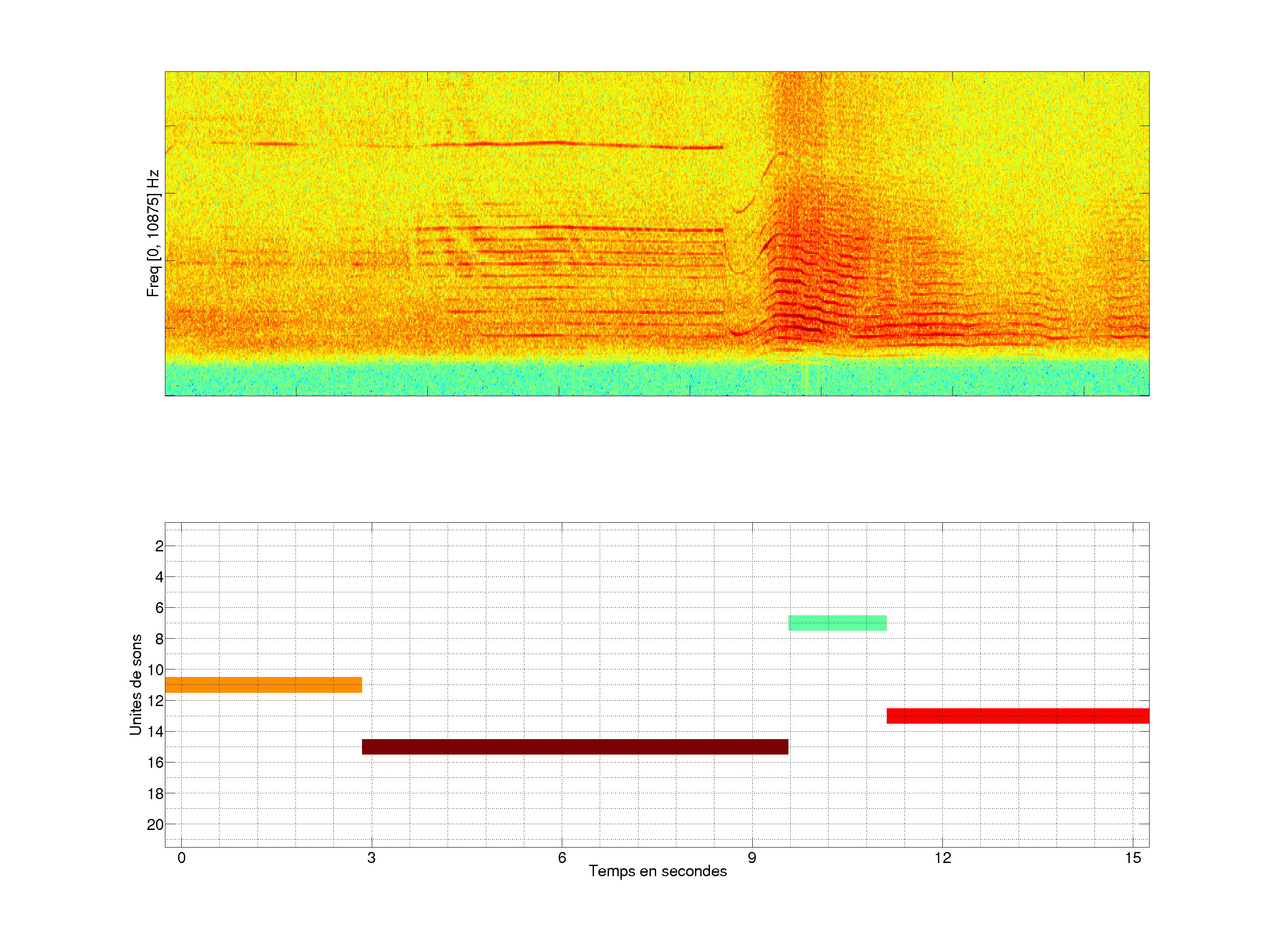This screenshot has height=952, width=1270.
Task: Click the time tick label 6
Action: point(561,858)
